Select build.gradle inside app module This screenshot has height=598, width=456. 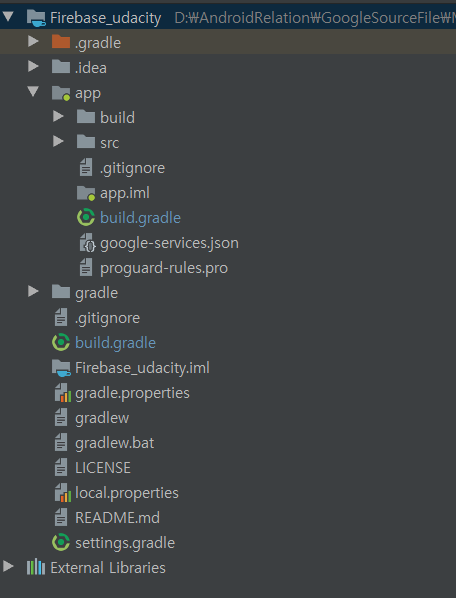pos(140,218)
